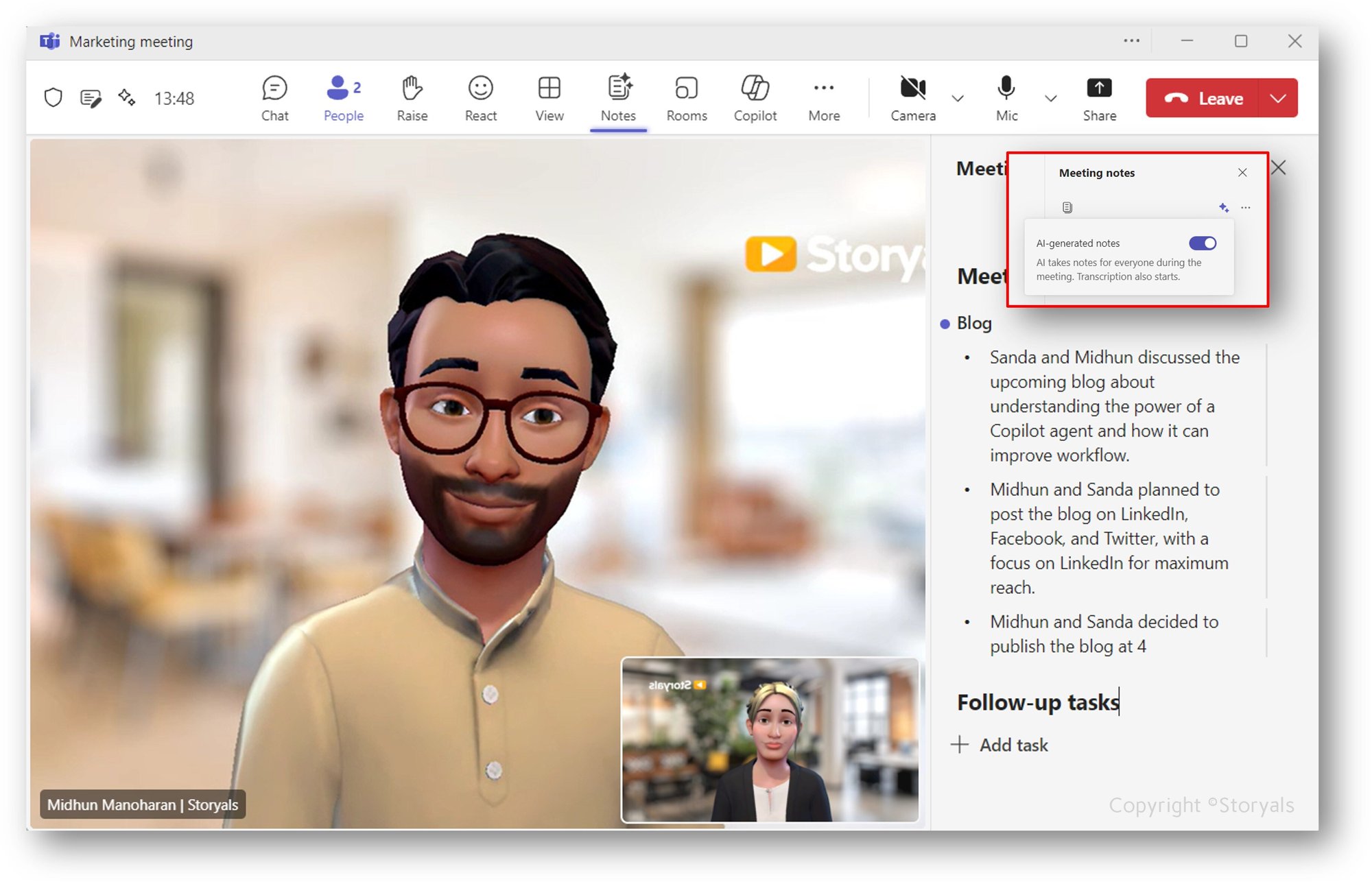Open Breakout Rooms

pos(685,98)
